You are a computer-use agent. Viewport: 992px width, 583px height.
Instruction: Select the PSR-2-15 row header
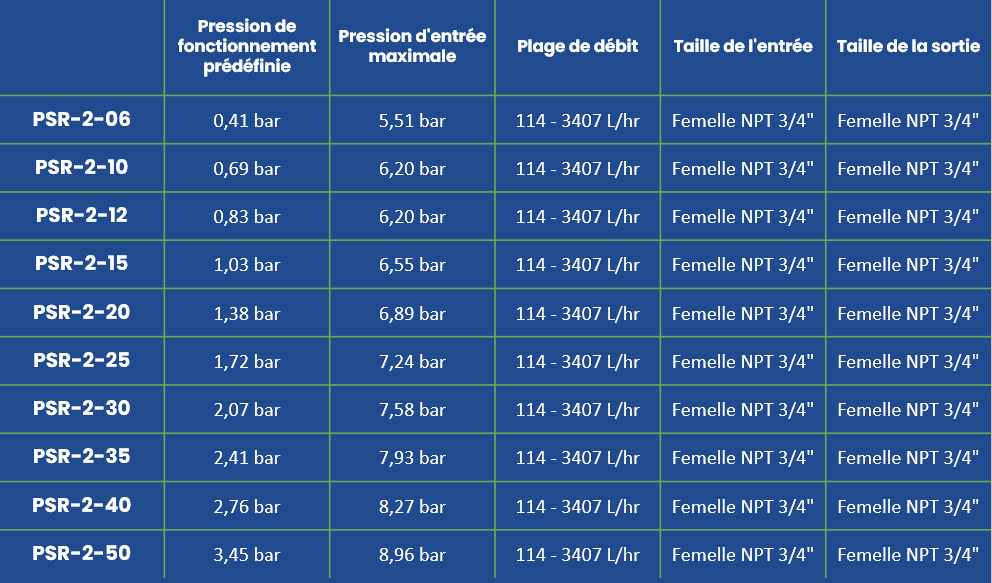[x=82, y=263]
